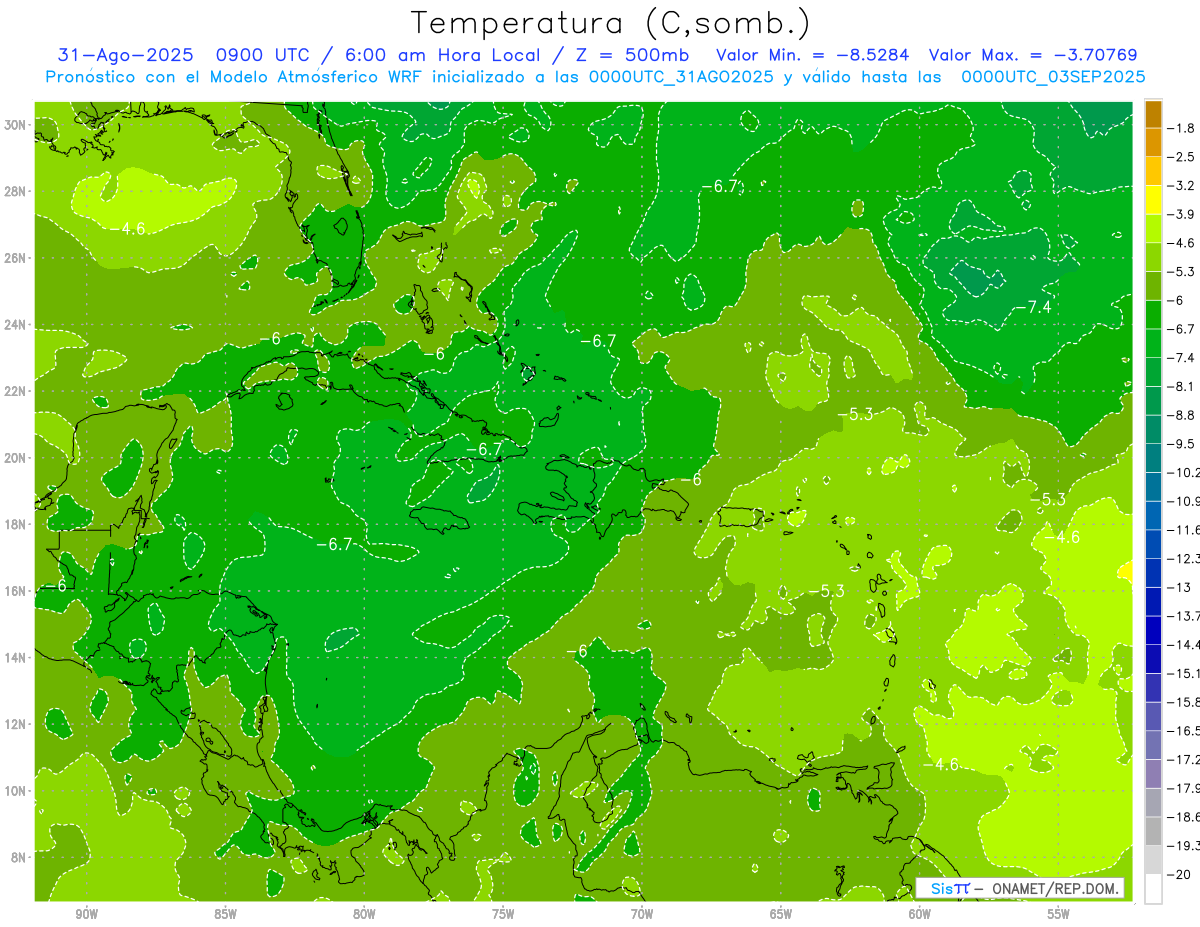Click the '-3.9' legend label
The image size is (1200, 927).
1182,214
